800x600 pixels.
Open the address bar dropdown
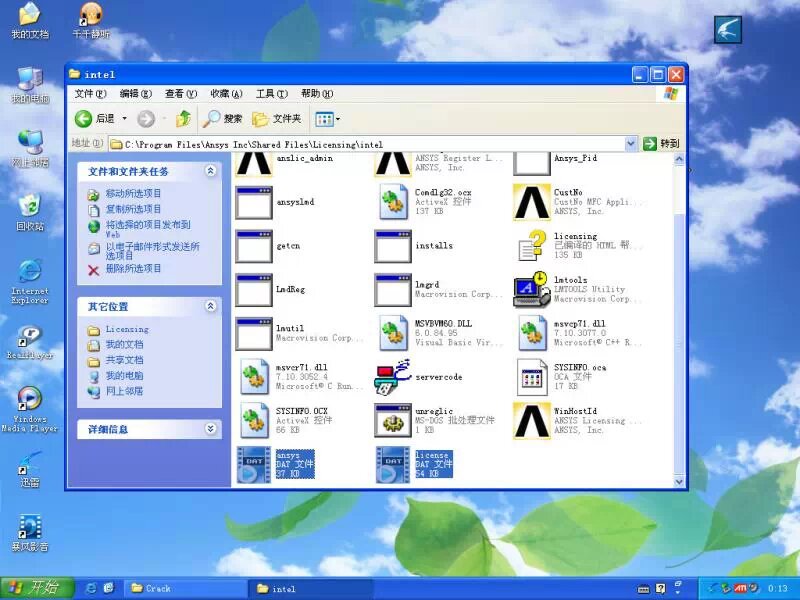631,144
